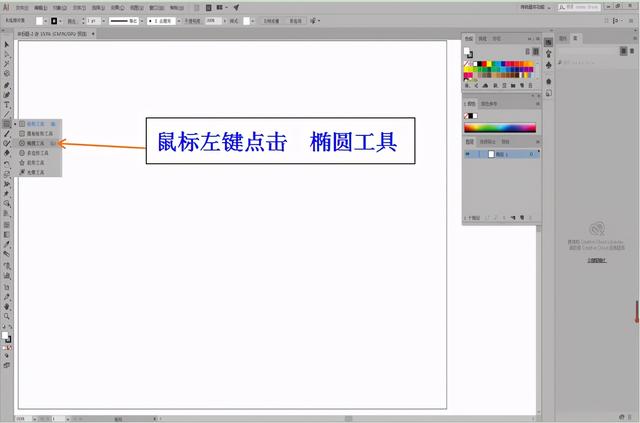Select the Type tool
The image size is (640, 423).
7,105
